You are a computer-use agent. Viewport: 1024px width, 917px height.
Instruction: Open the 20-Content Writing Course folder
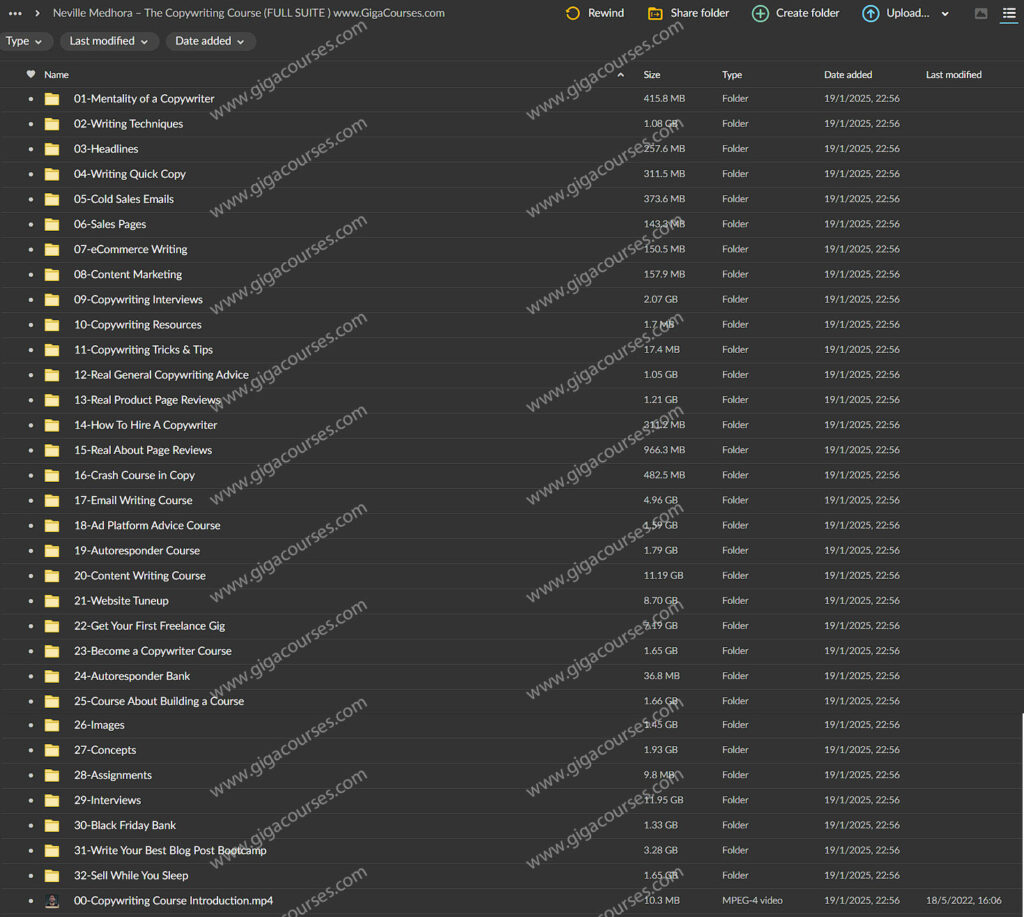[139, 576]
